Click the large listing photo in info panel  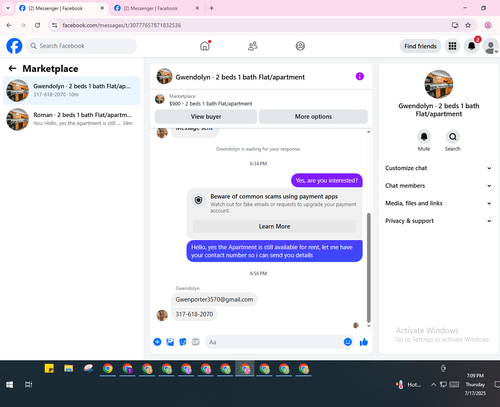click(439, 84)
